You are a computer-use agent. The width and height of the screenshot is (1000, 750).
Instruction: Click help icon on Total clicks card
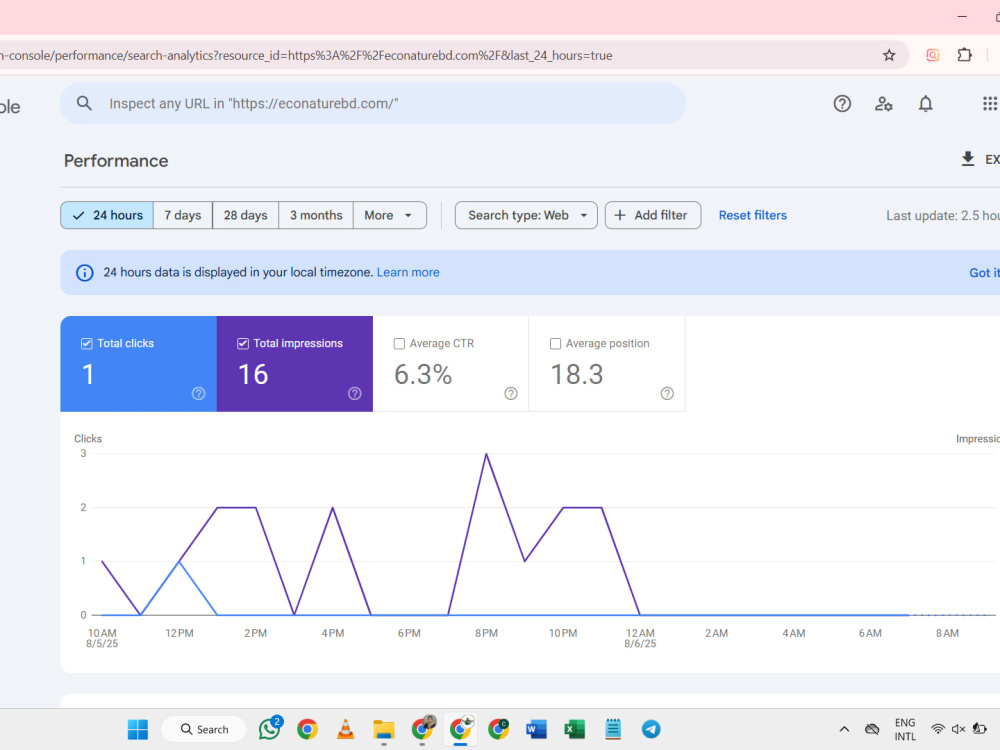tap(198, 393)
